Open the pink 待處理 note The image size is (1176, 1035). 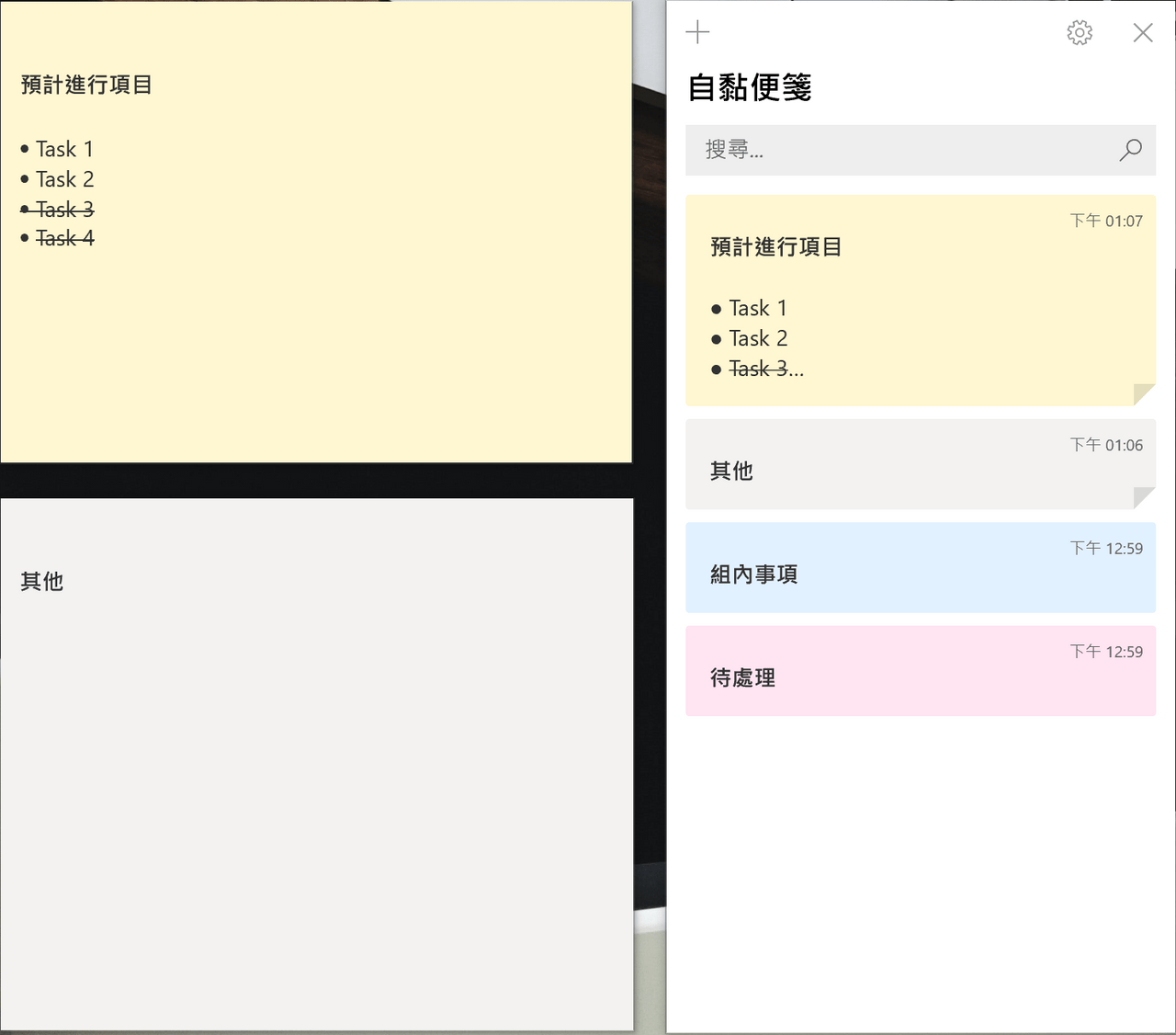point(919,671)
